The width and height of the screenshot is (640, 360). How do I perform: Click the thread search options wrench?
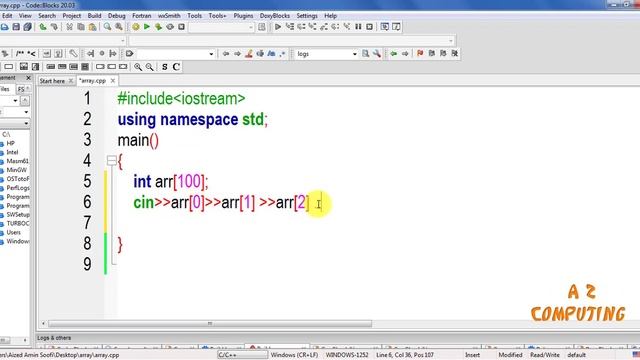click(377, 53)
